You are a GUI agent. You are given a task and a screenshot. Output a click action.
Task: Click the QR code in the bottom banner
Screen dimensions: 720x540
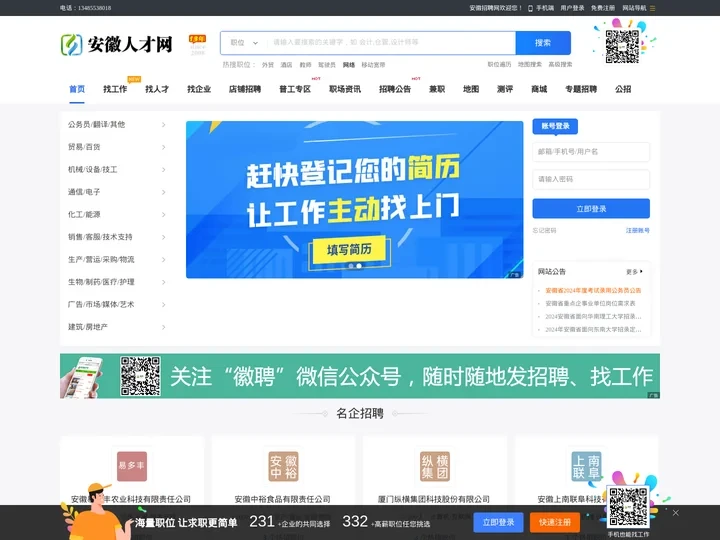point(628,507)
